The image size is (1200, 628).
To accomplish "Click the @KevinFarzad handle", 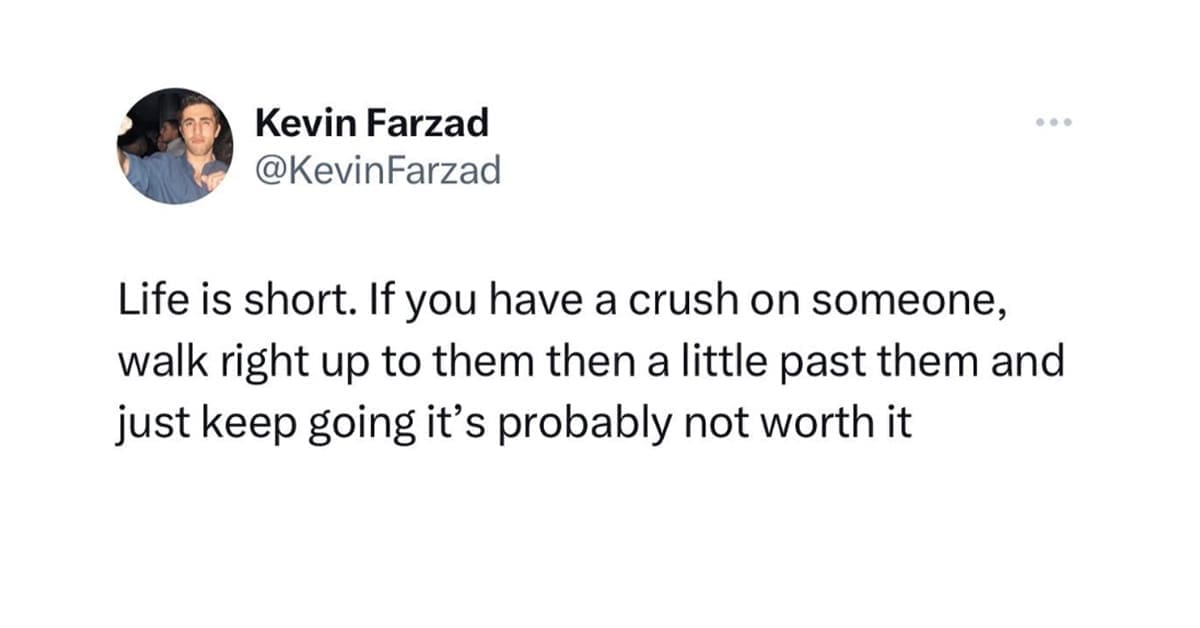I will click(x=377, y=172).
